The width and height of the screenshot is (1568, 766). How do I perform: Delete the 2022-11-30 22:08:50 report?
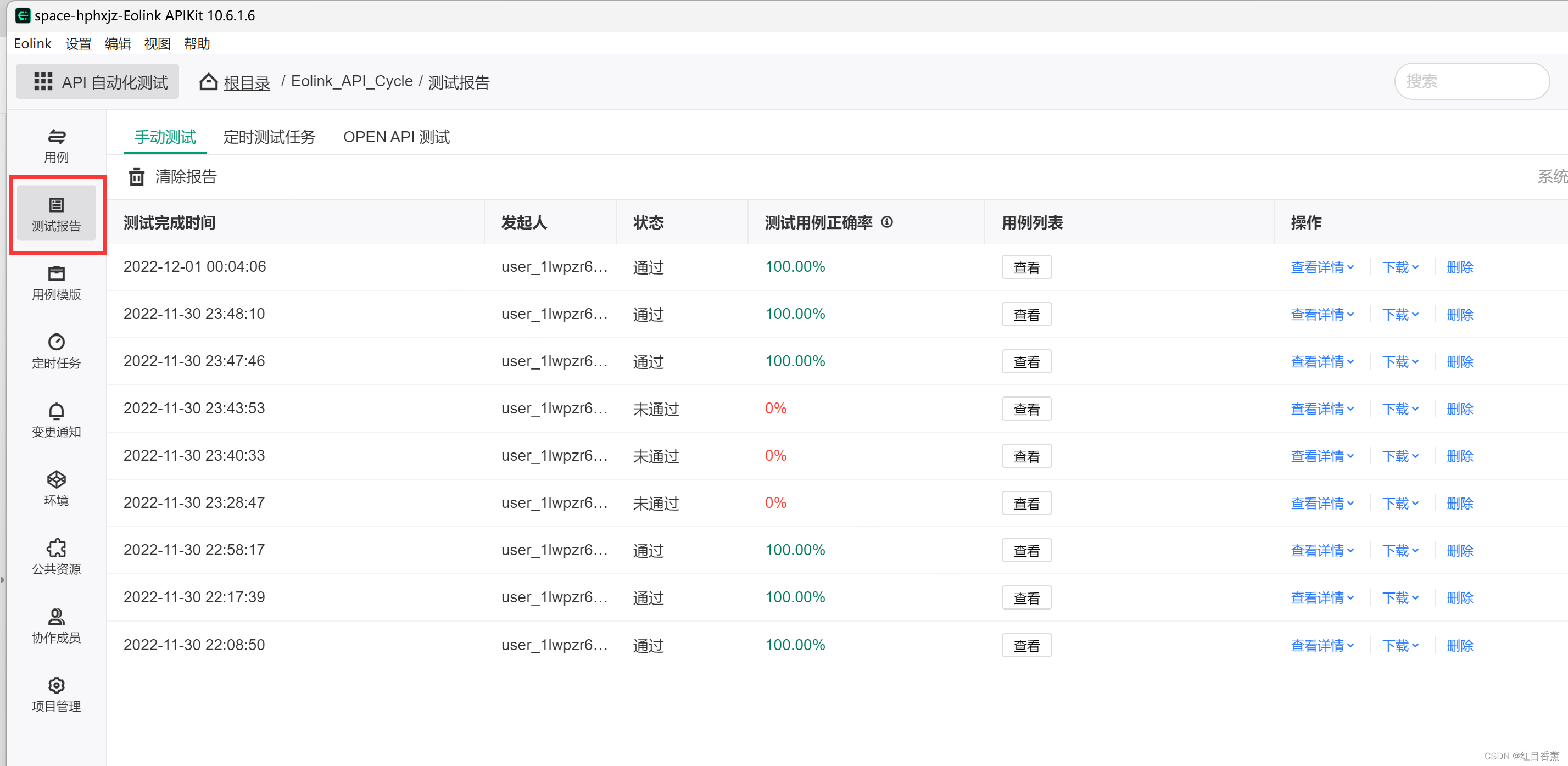(x=1460, y=646)
